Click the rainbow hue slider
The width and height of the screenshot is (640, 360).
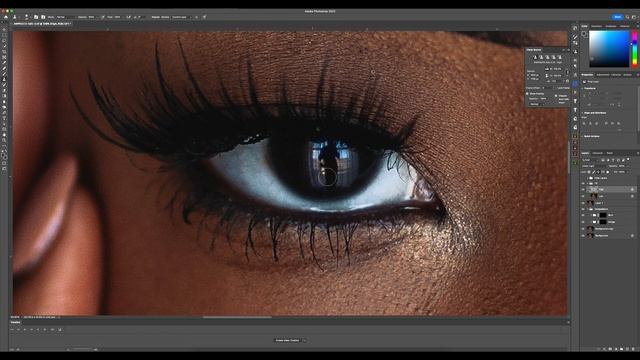pyautogui.click(x=635, y=49)
